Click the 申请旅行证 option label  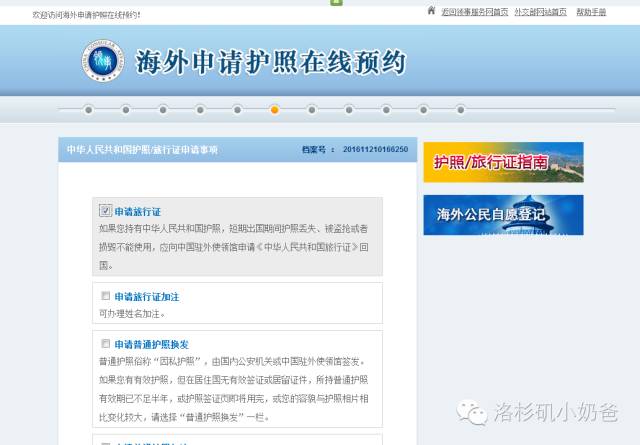pos(138,212)
